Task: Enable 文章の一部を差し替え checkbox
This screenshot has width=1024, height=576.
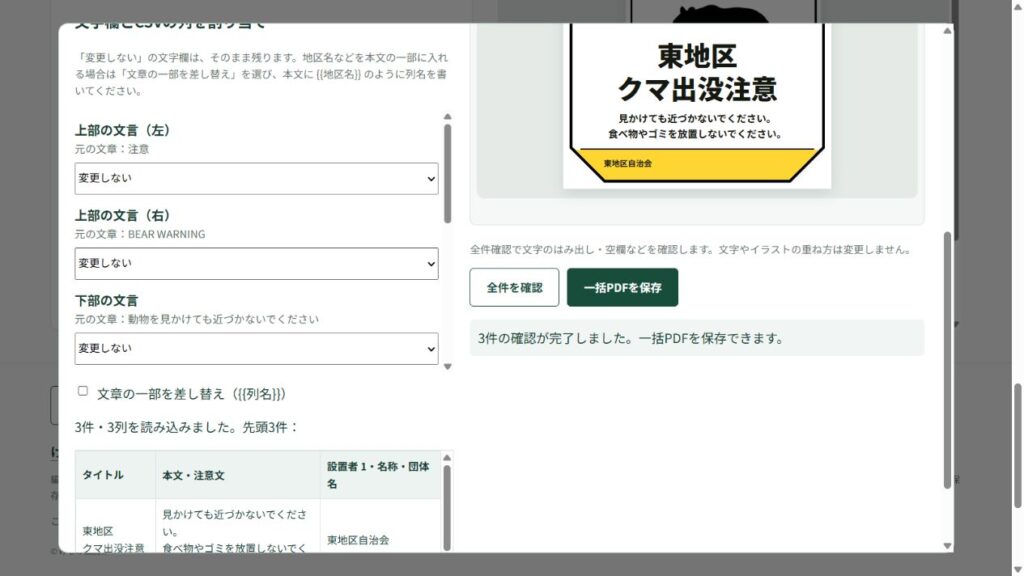Action: click(83, 391)
